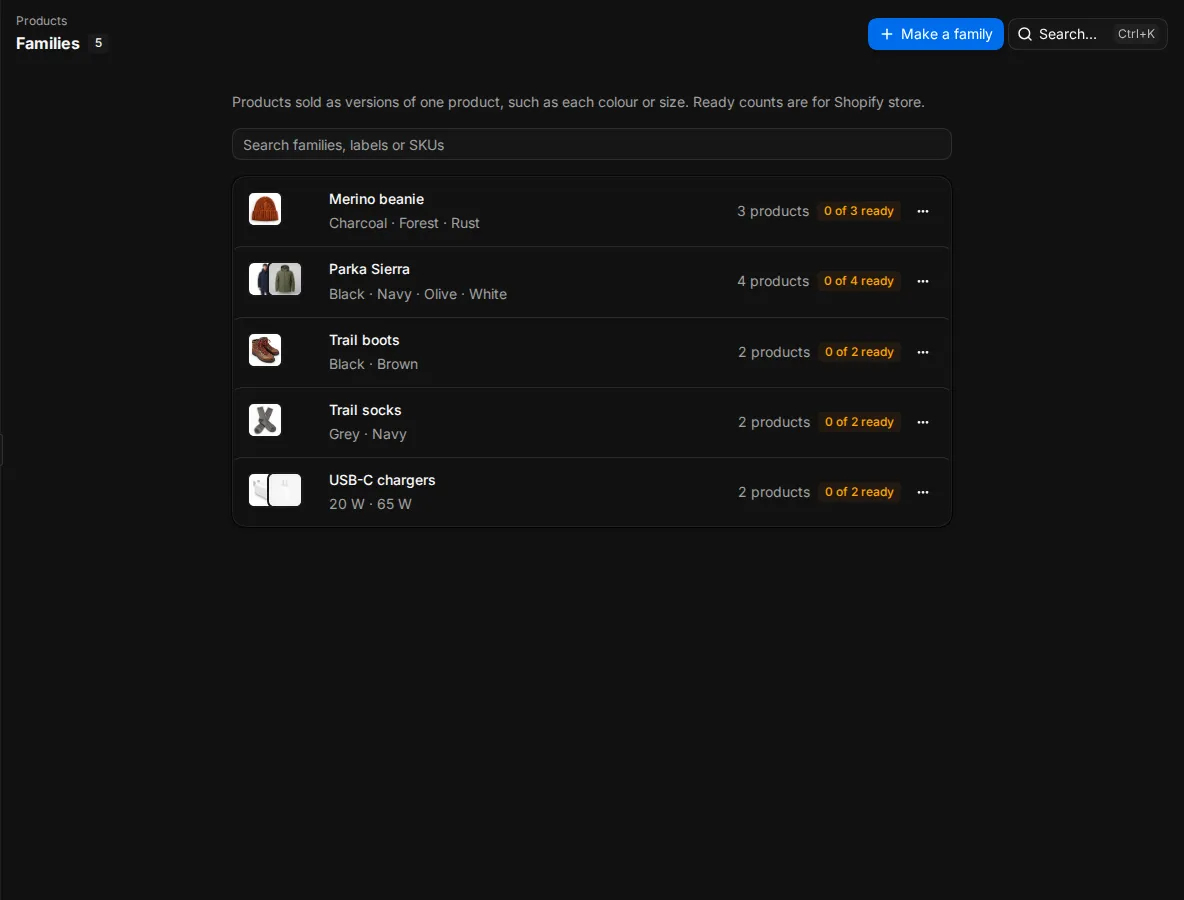
Task: Open the Trail socks family
Action: (591, 422)
